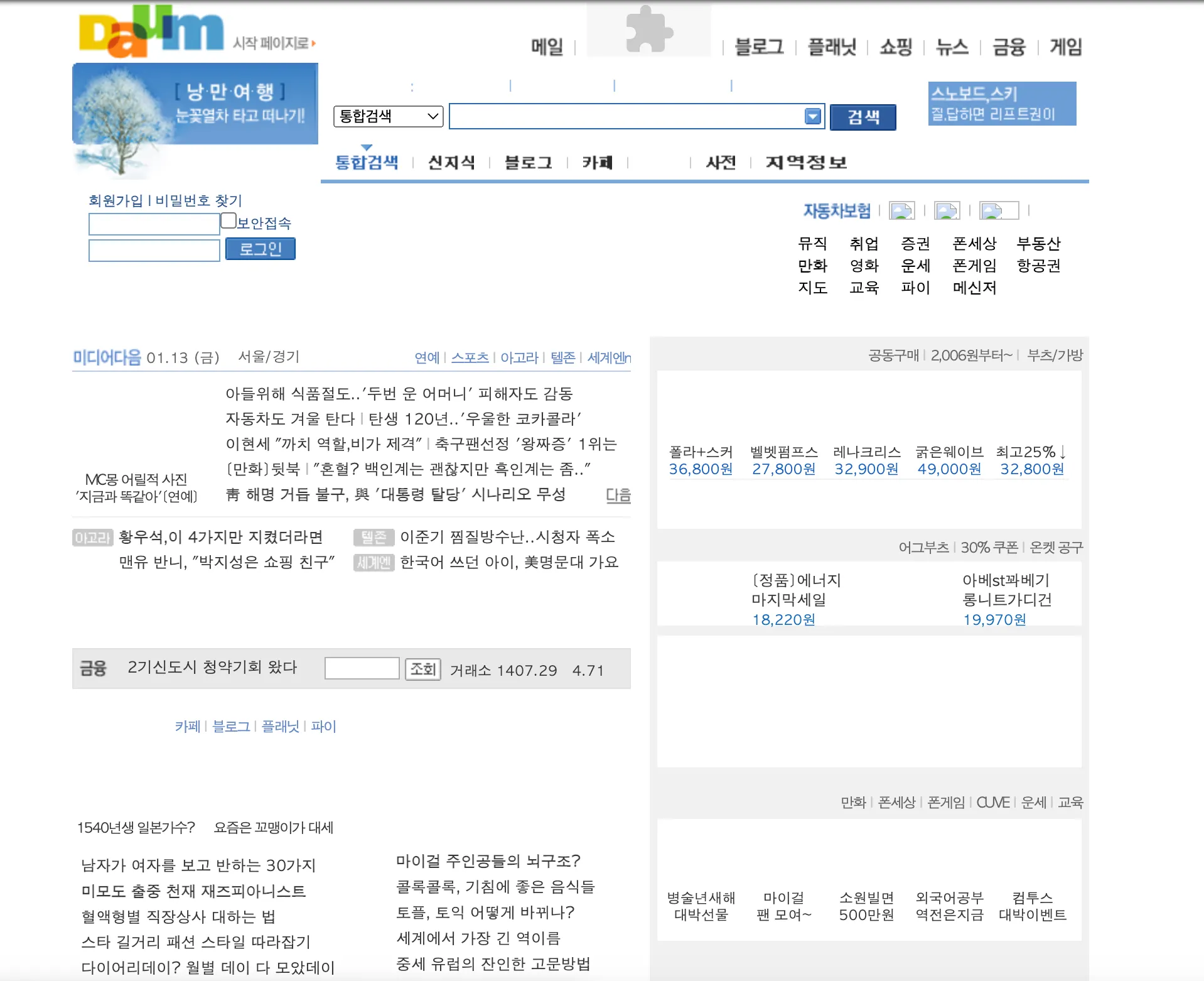This screenshot has width=1204, height=981.
Task: Select the 통합검색 search tab
Action: click(x=367, y=163)
